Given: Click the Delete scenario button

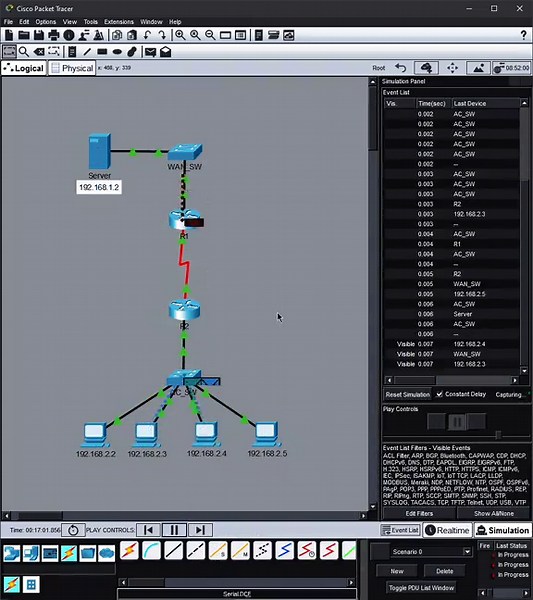Looking at the screenshot, I should click(x=444, y=571).
